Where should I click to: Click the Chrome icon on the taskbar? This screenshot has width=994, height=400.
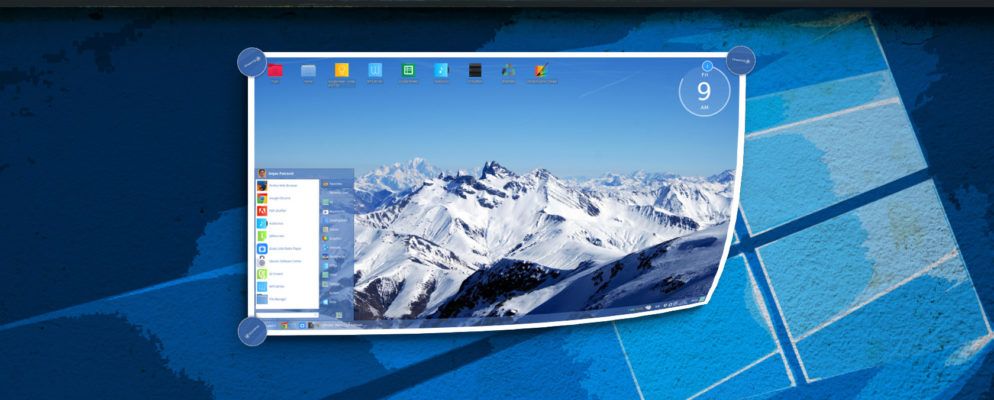click(285, 325)
